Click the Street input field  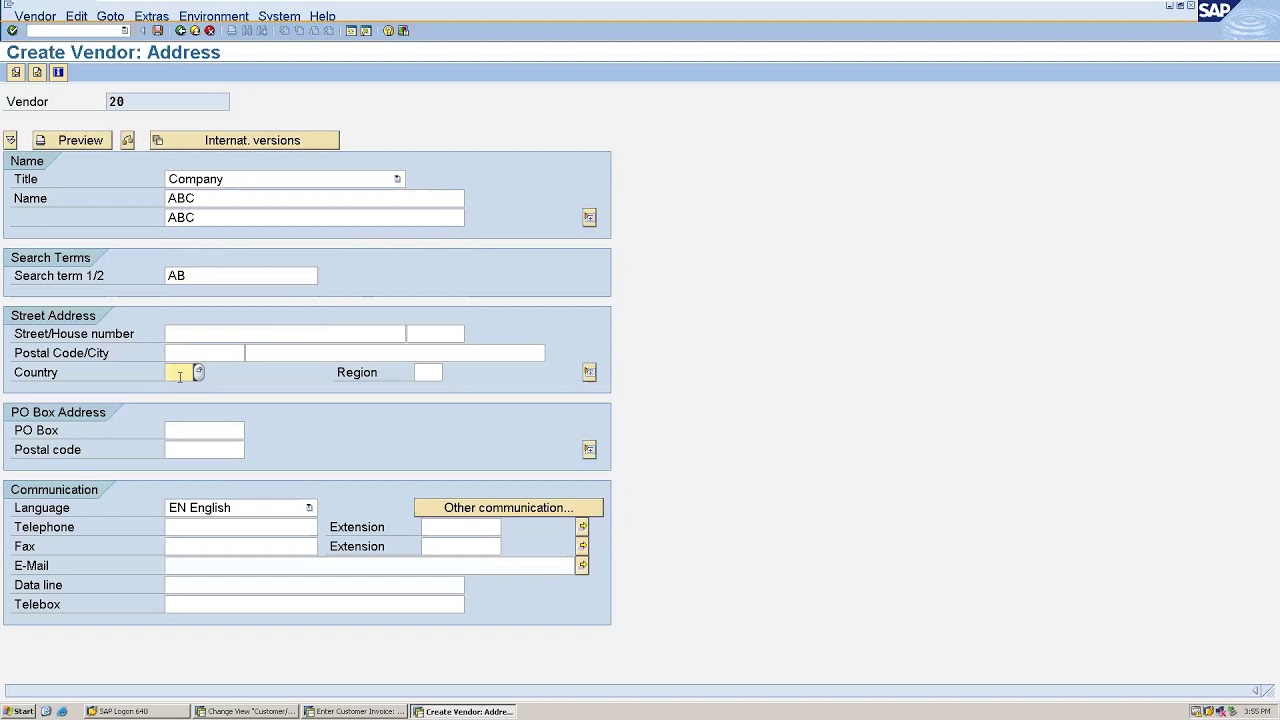click(285, 334)
